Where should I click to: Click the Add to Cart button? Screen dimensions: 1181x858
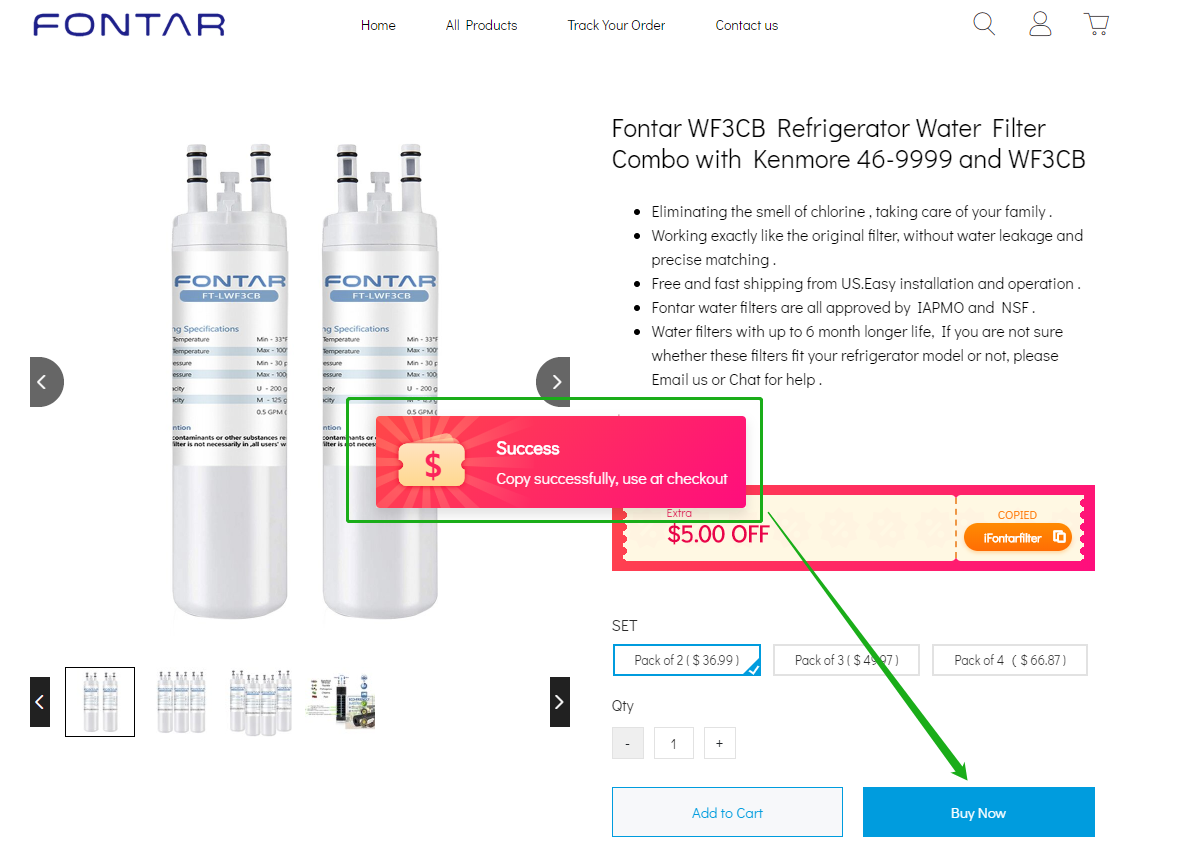point(727,812)
